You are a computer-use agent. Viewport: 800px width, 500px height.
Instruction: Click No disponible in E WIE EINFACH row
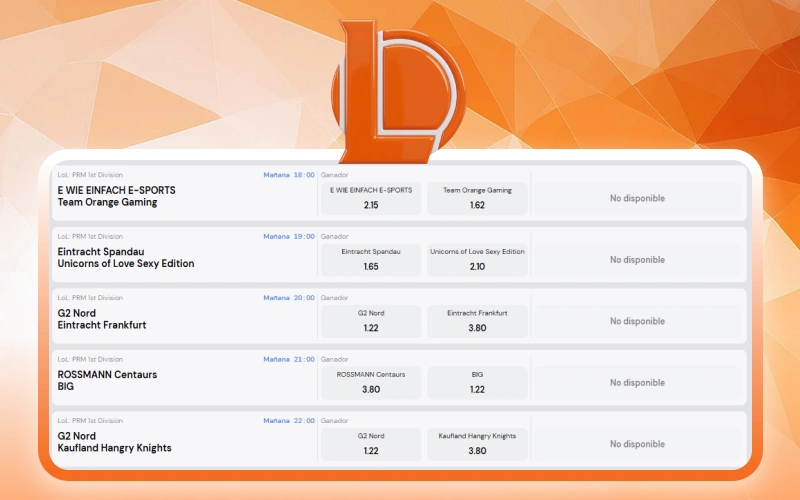point(637,198)
